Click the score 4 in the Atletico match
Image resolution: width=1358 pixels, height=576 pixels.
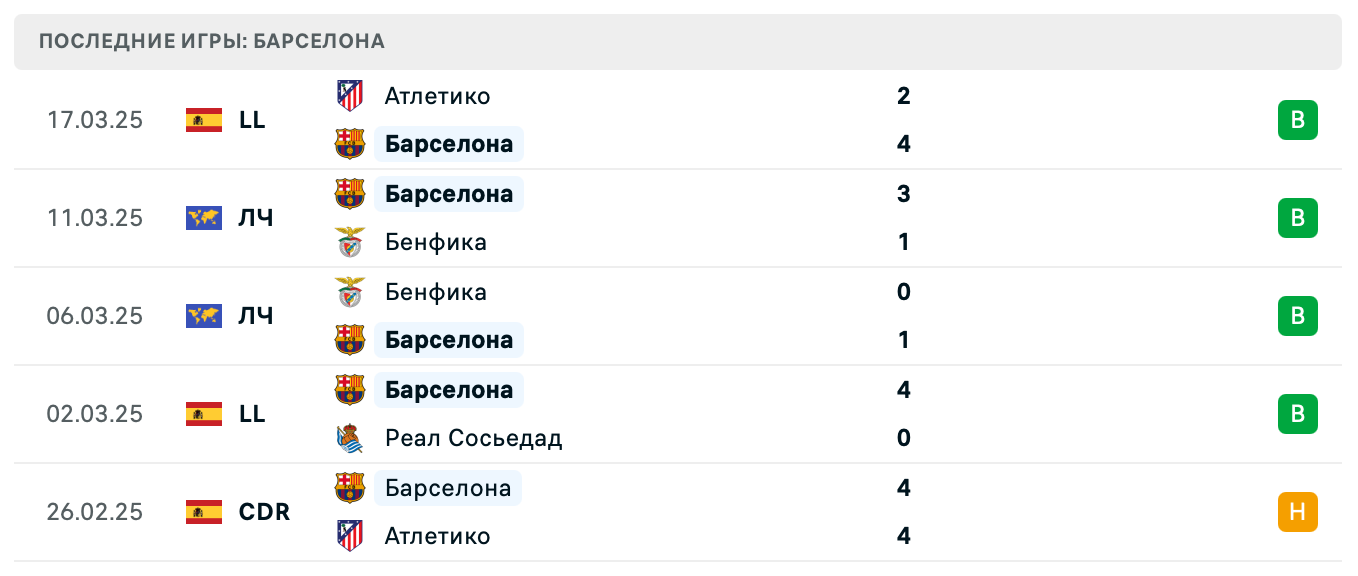(904, 144)
